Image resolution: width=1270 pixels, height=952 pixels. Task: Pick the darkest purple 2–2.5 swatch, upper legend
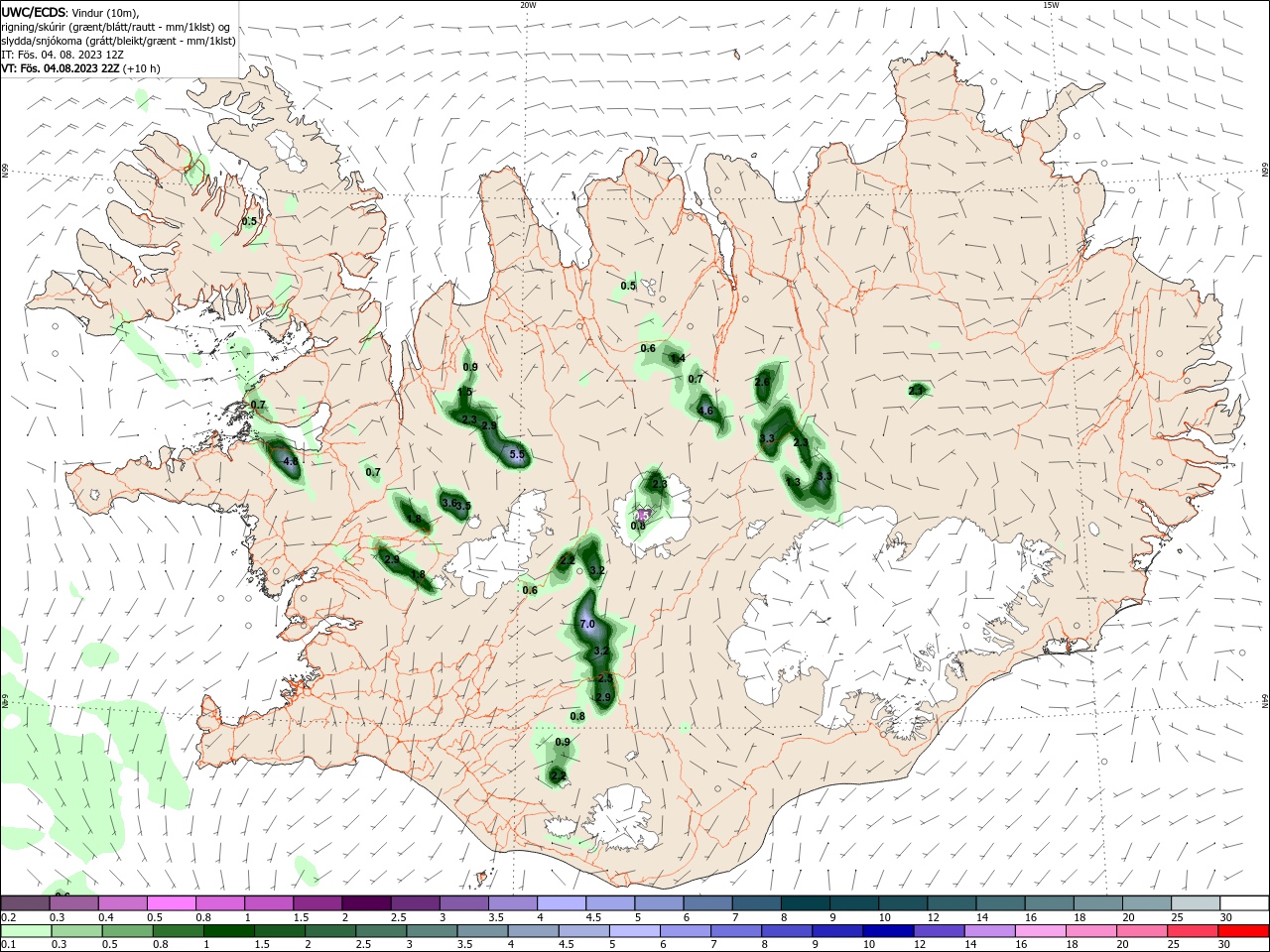coord(366,903)
